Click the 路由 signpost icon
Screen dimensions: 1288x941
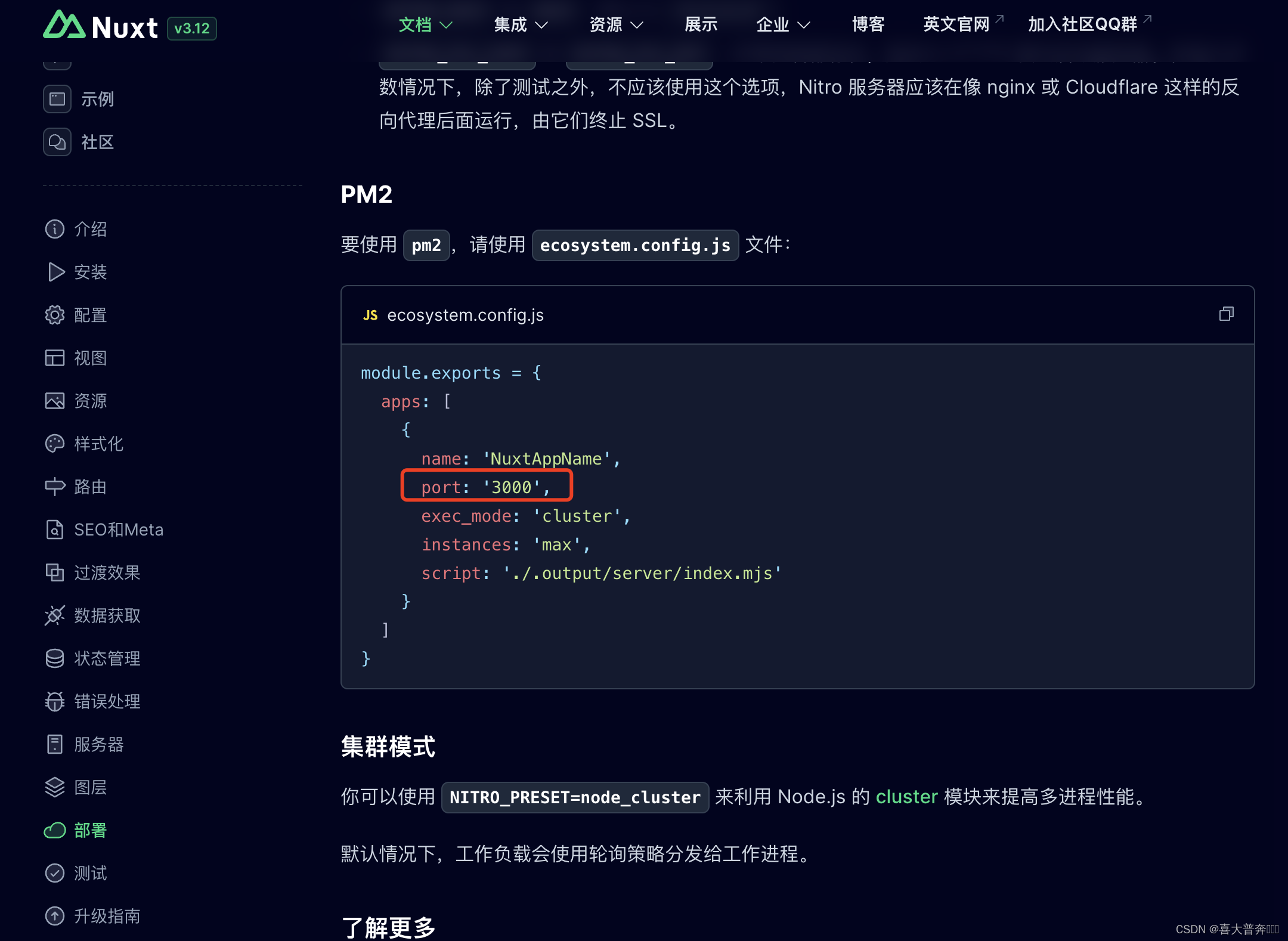[55, 487]
